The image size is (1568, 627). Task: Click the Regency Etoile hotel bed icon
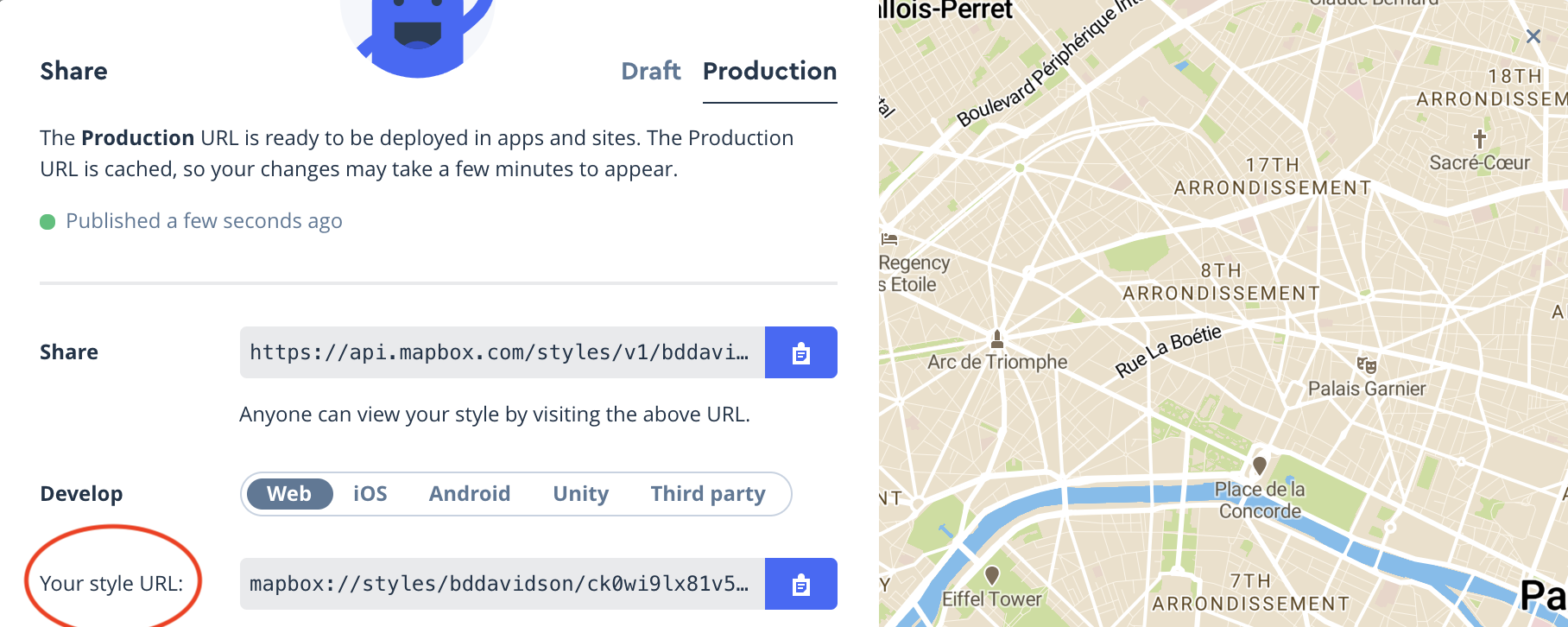point(889,239)
